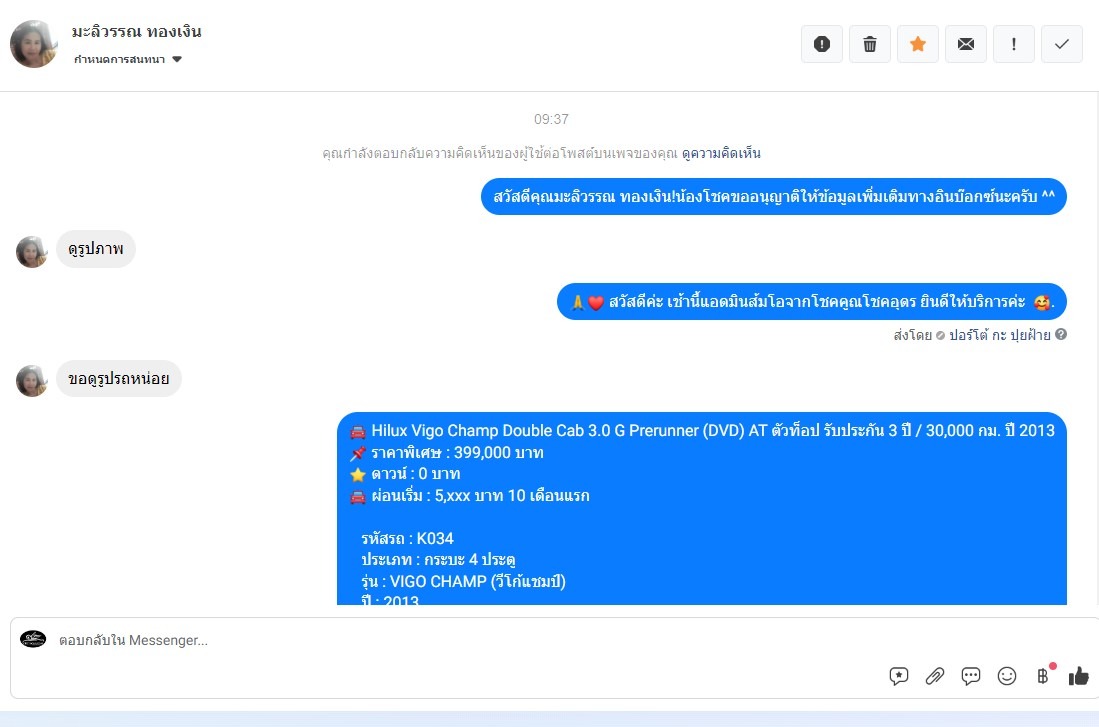Mark conversation as spam with exclamation circle icon
The image size is (1099, 727).
click(x=821, y=44)
